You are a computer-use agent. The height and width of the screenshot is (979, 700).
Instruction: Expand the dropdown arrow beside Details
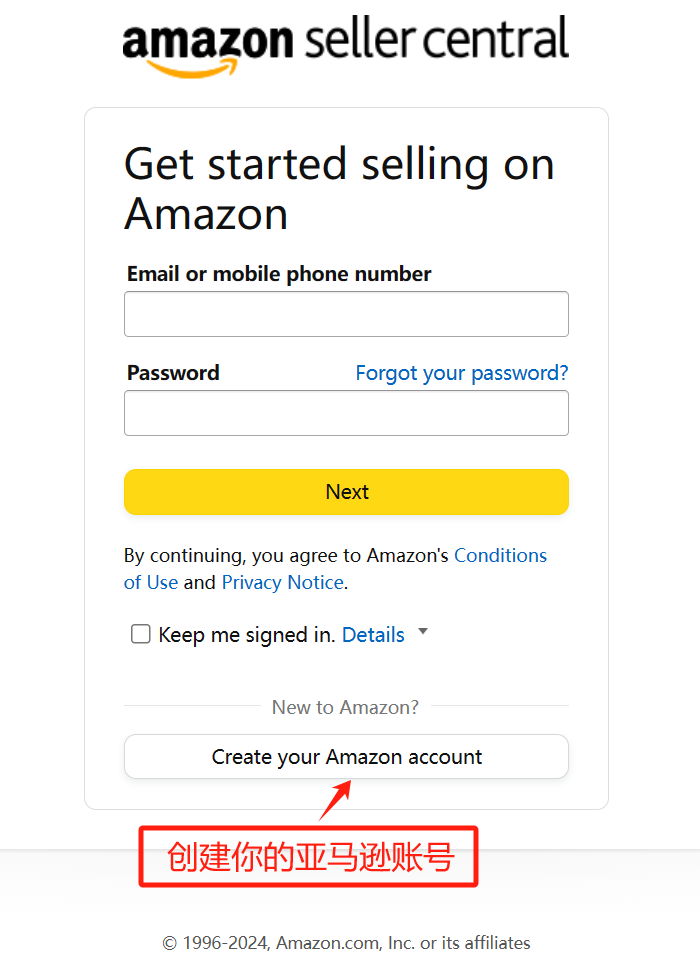(x=423, y=632)
